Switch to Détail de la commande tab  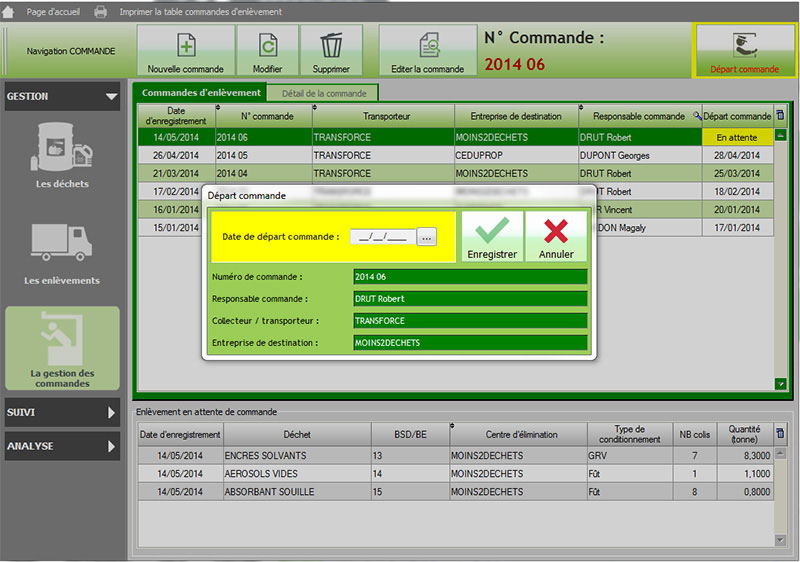(x=324, y=93)
